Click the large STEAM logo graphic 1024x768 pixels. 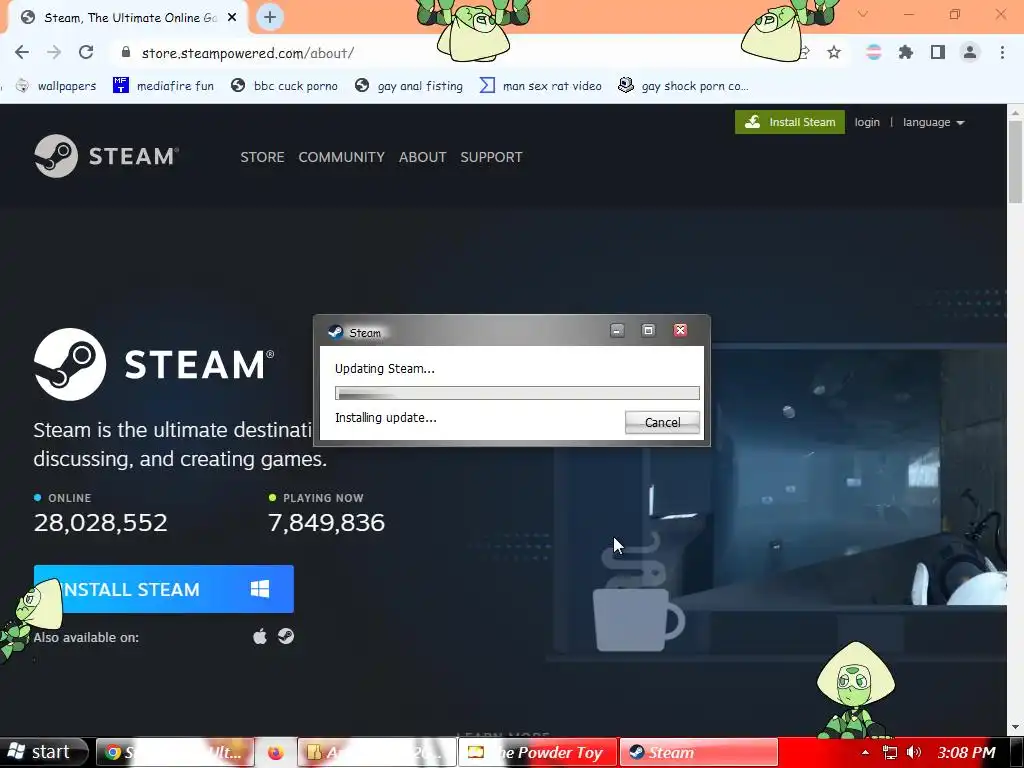click(154, 364)
